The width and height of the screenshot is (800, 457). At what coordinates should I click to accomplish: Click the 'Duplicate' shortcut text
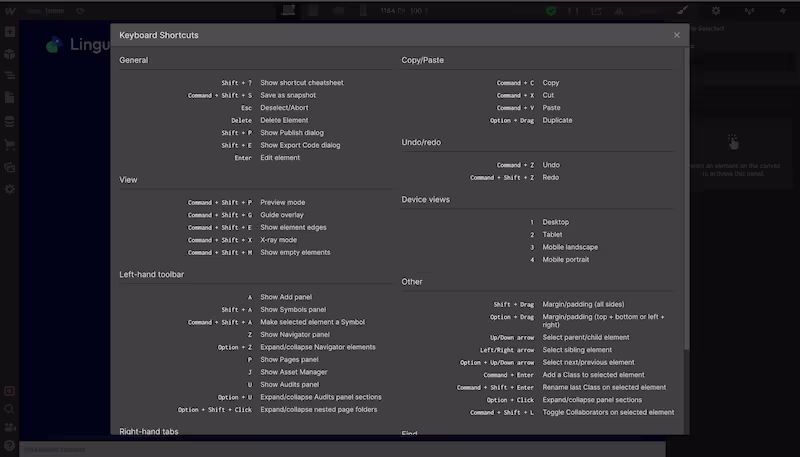coord(557,120)
